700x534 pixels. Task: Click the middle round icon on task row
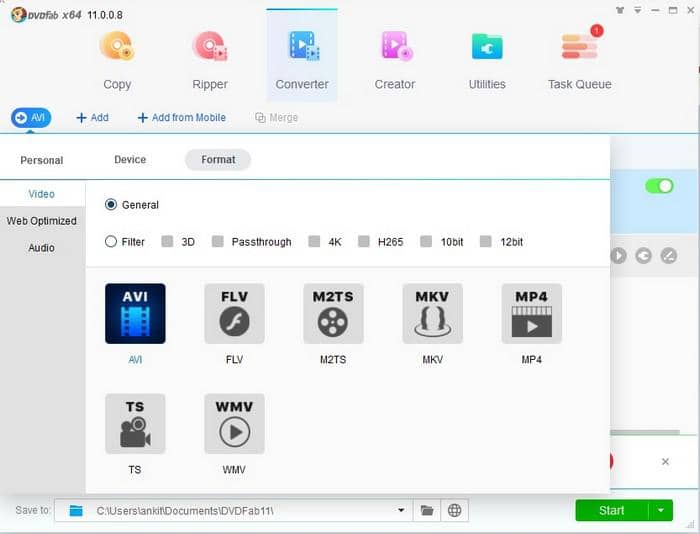[643, 256]
